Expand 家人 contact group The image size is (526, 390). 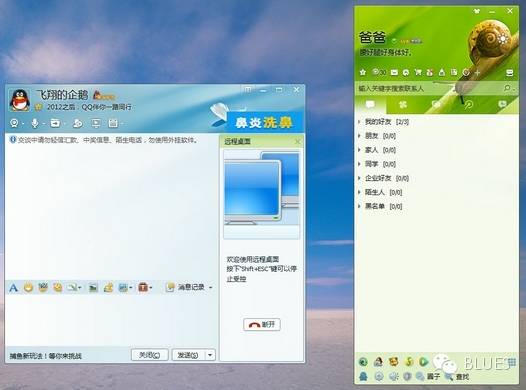tap(359, 150)
